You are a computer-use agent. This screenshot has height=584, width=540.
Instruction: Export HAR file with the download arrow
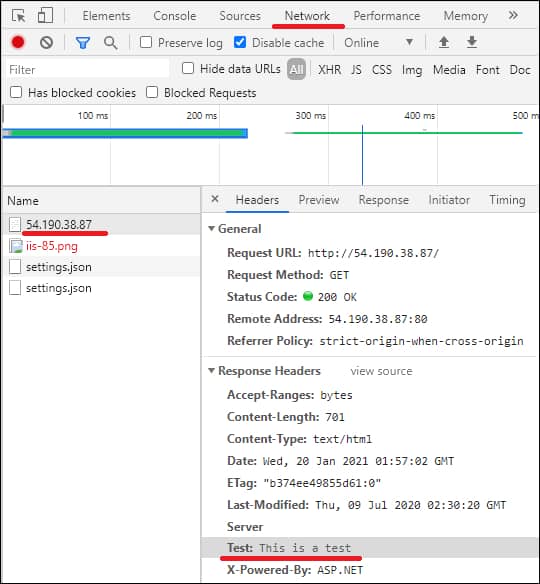tap(471, 42)
